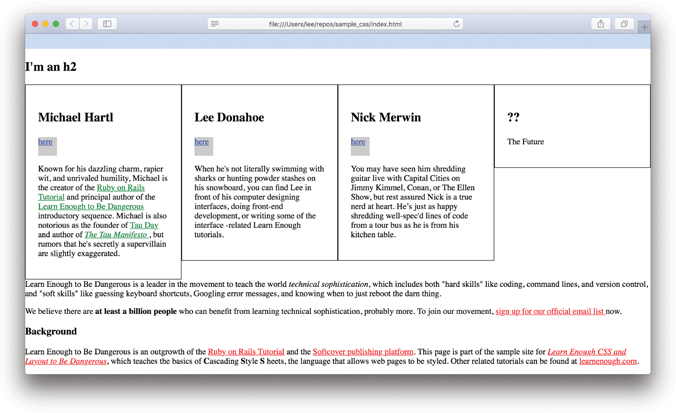Screen dimensions: 676x413
Task: Follow the 'sign up for our official email list' link
Action: click(549, 312)
